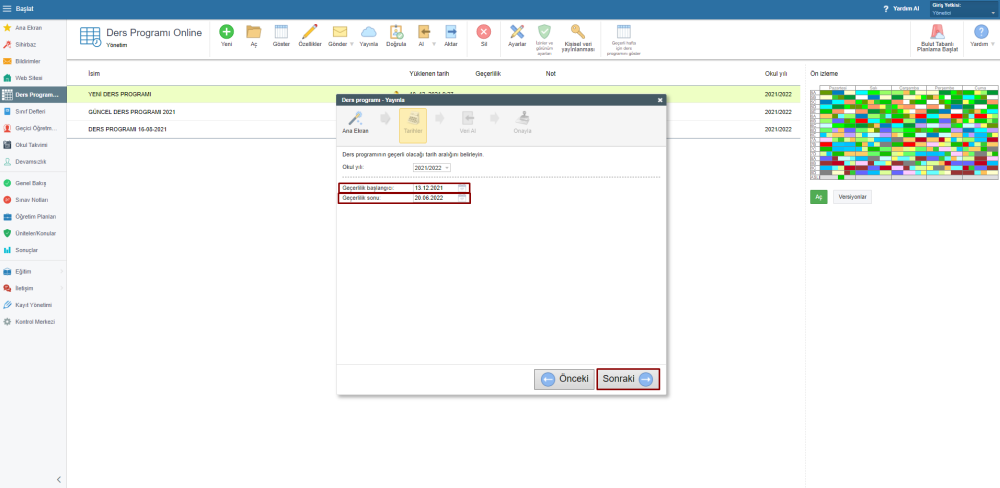1000x488 pixels.
Task: Click the Geçerlilik sonu date field
Action: click(x=436, y=198)
